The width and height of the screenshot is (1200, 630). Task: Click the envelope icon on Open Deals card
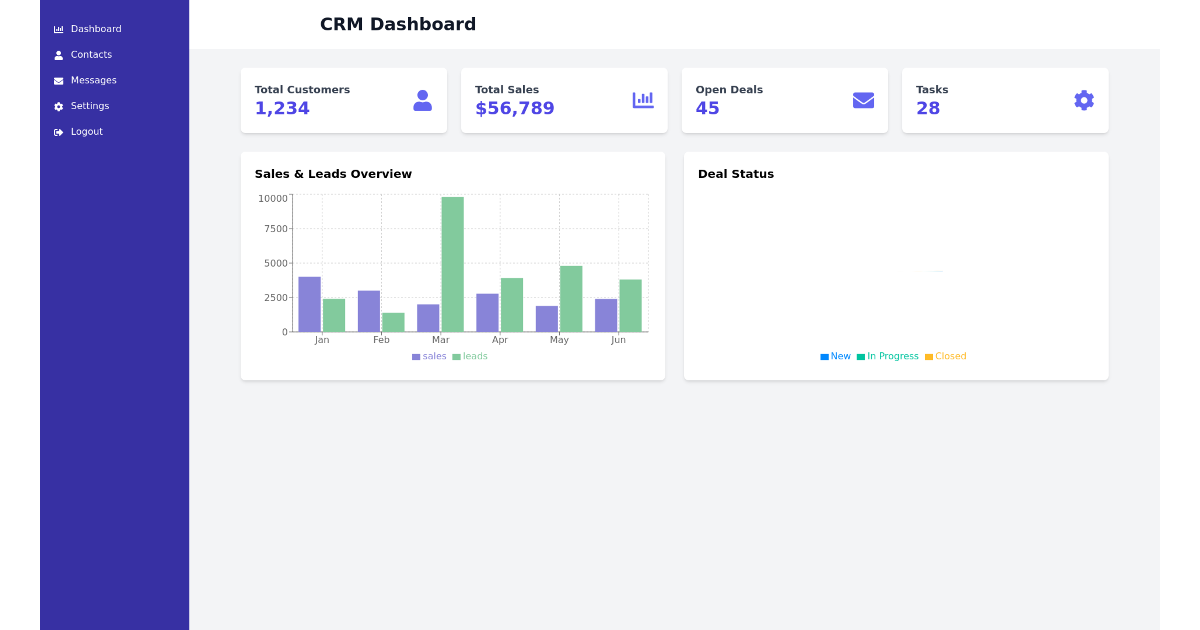(x=863, y=100)
